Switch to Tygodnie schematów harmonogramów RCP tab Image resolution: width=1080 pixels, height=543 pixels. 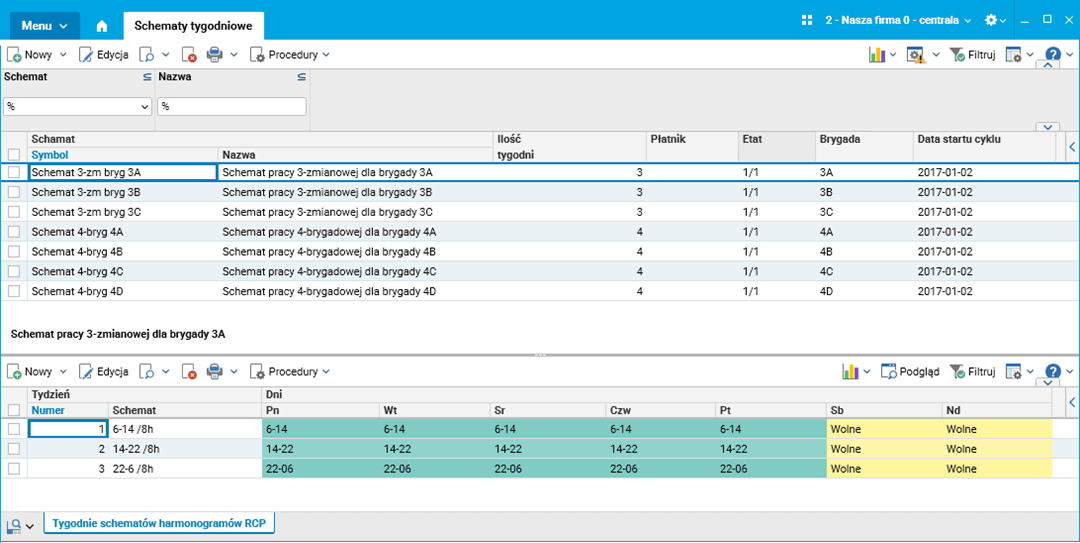pos(159,523)
